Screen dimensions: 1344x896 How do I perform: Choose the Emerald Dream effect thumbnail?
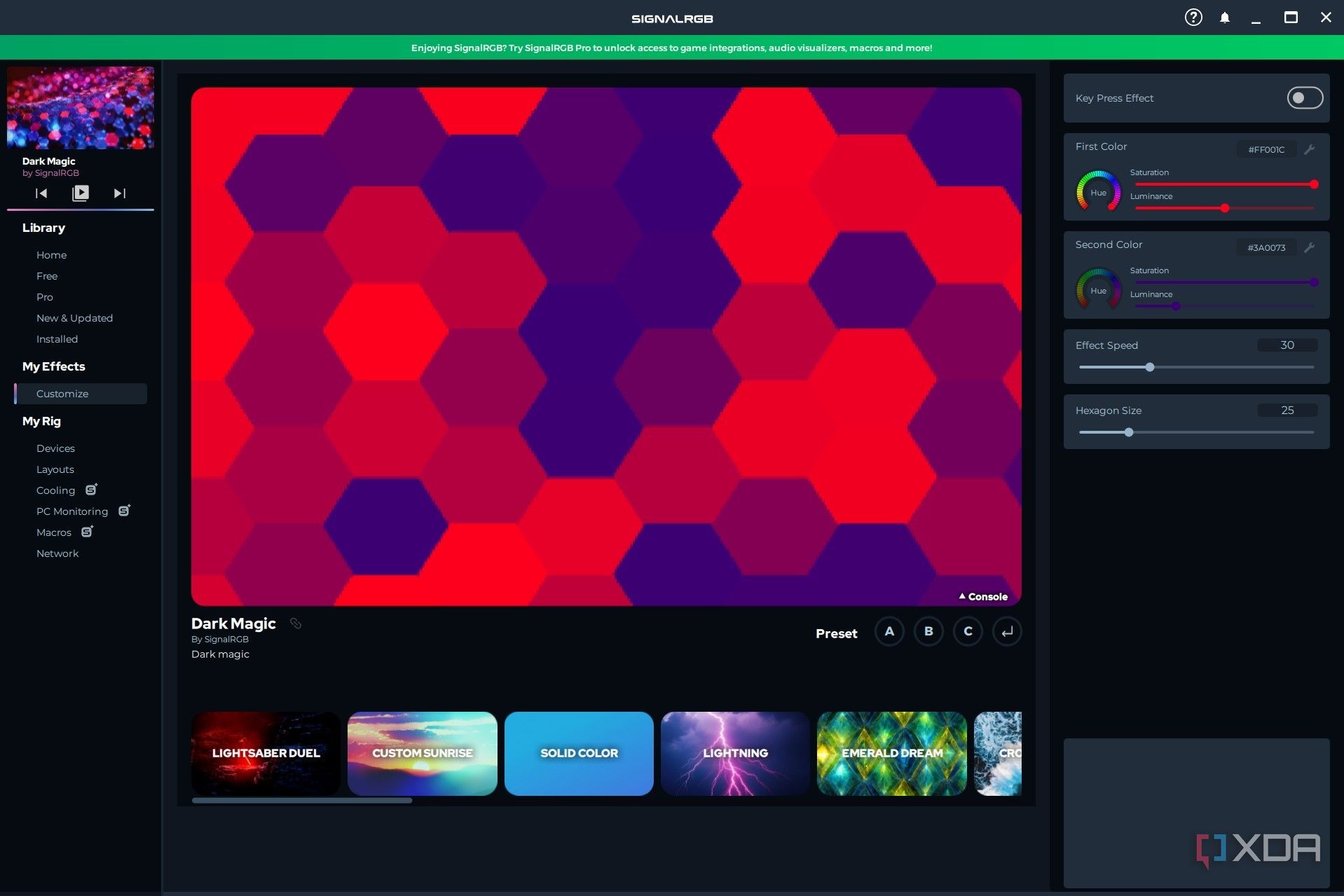click(x=892, y=753)
